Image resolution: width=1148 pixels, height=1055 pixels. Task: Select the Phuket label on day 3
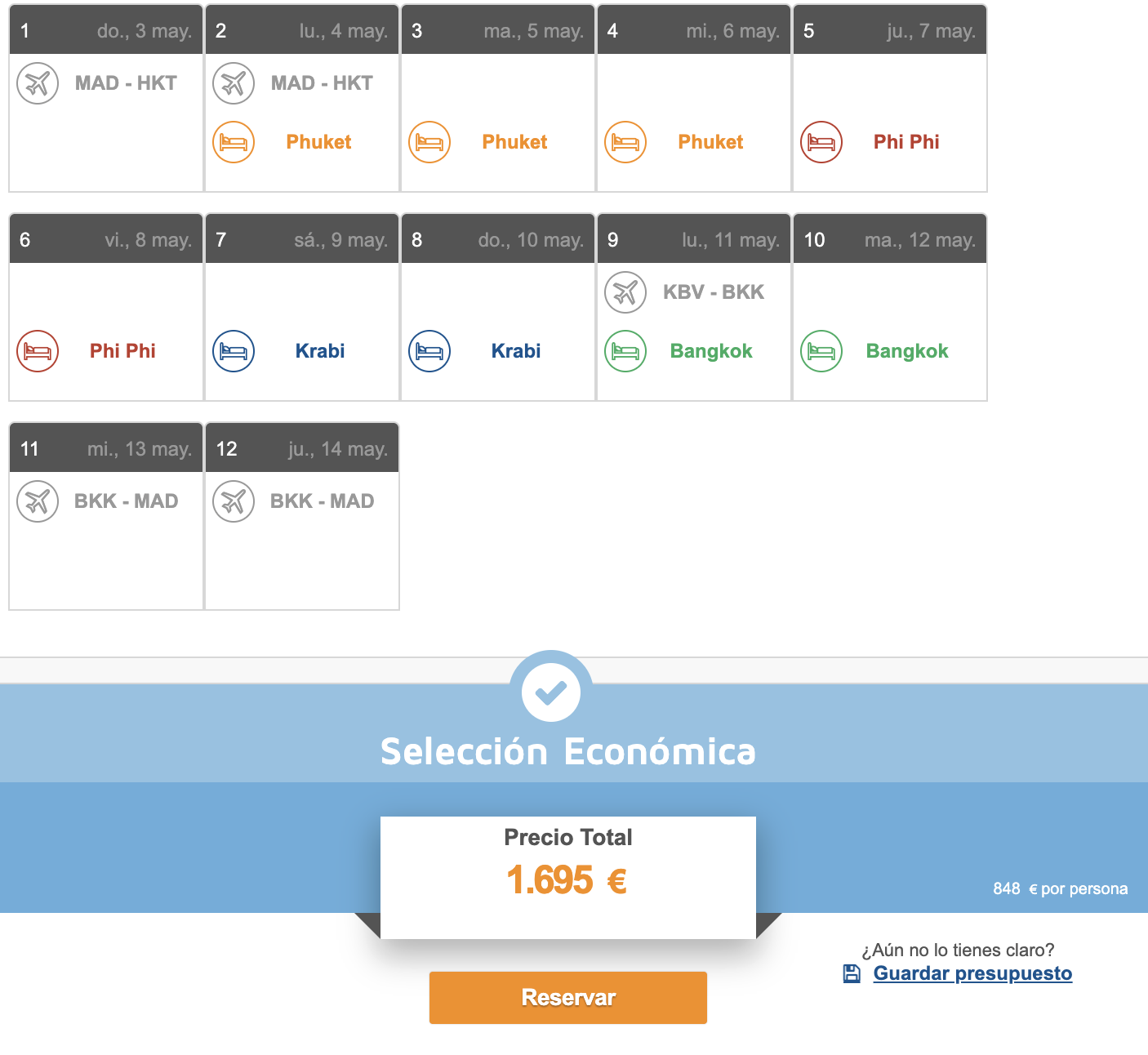pos(514,142)
